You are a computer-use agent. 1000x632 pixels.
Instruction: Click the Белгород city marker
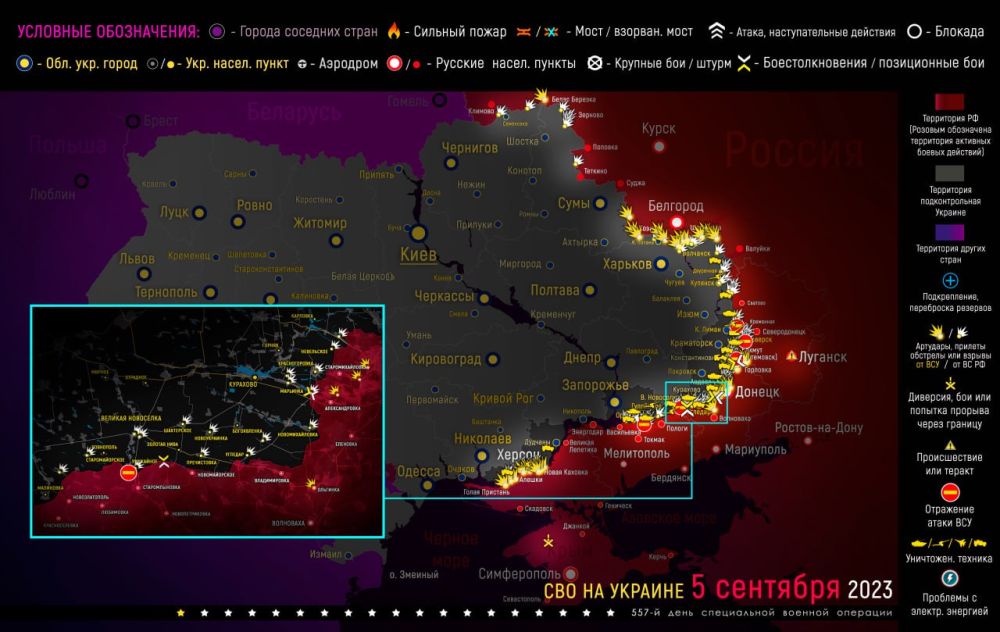coord(677,223)
